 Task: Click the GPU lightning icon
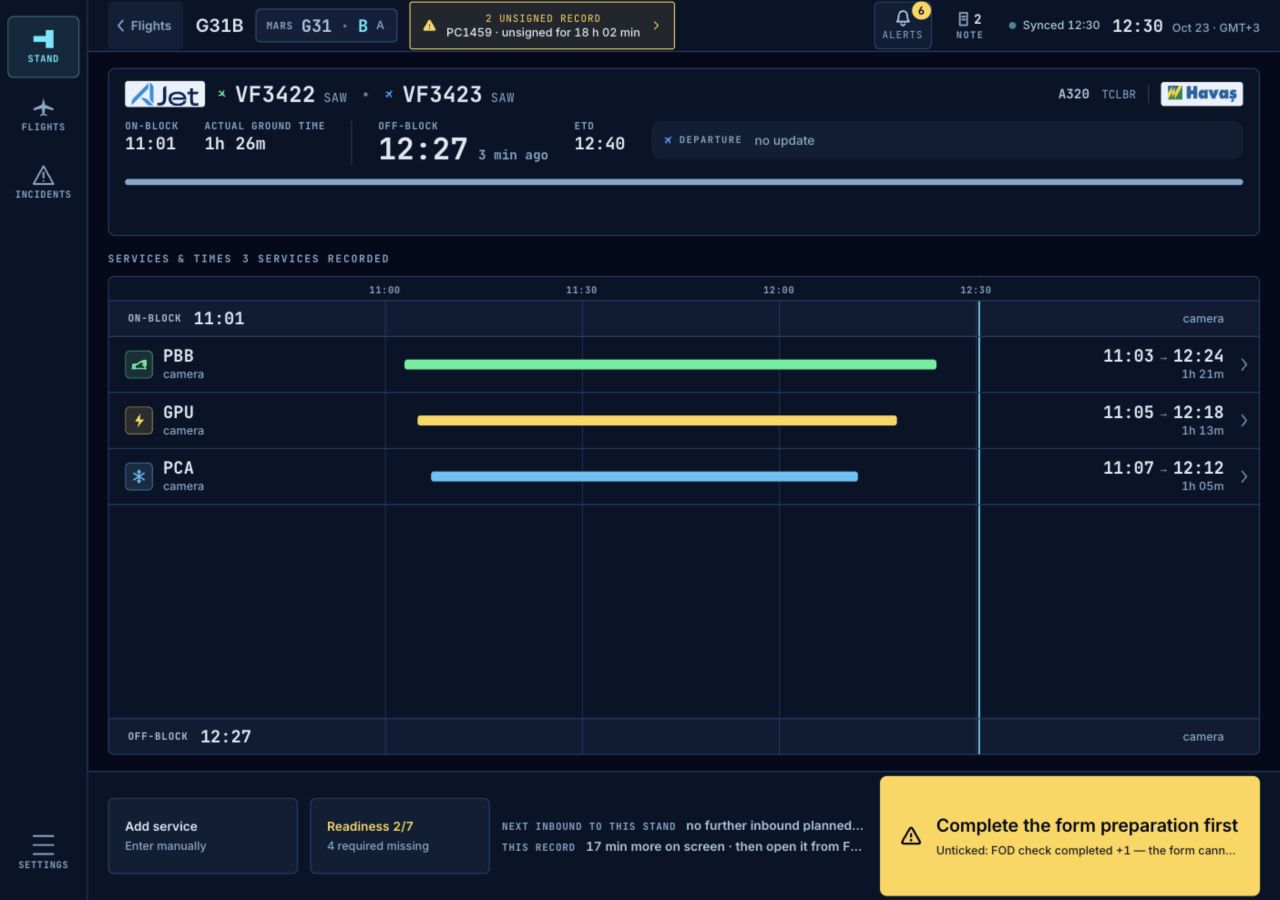(139, 420)
